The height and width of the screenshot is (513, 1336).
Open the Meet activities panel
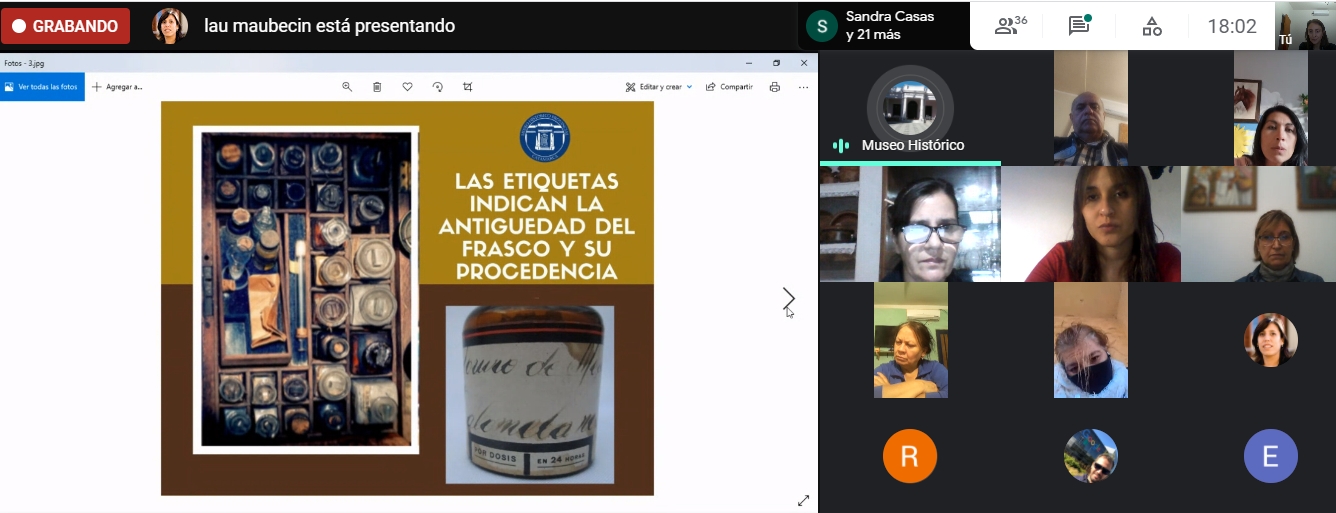(1152, 26)
